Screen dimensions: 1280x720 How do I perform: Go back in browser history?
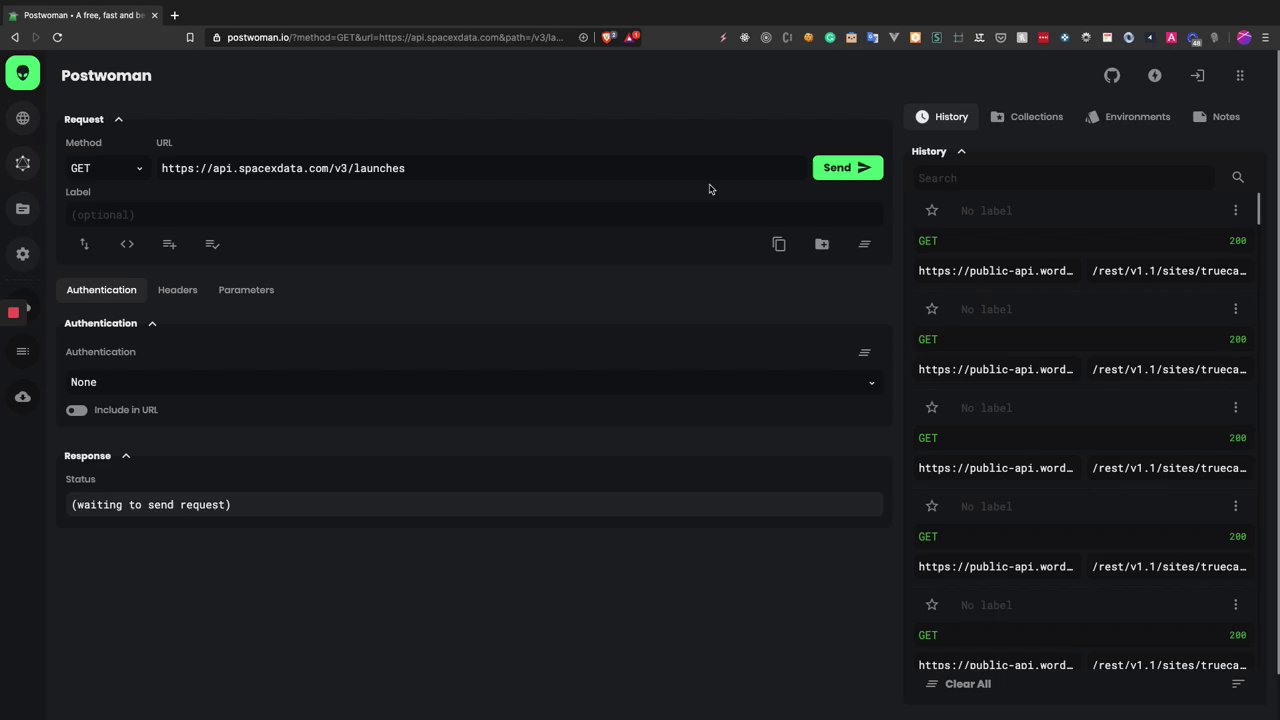(x=15, y=37)
